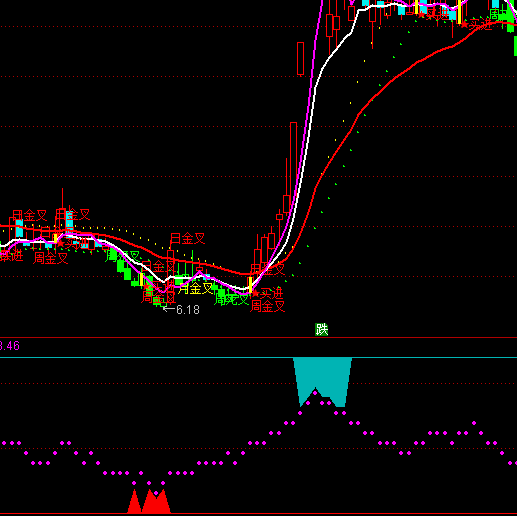Click the ★买进 signal at top right
This screenshot has height=516, width=517.
point(477,24)
